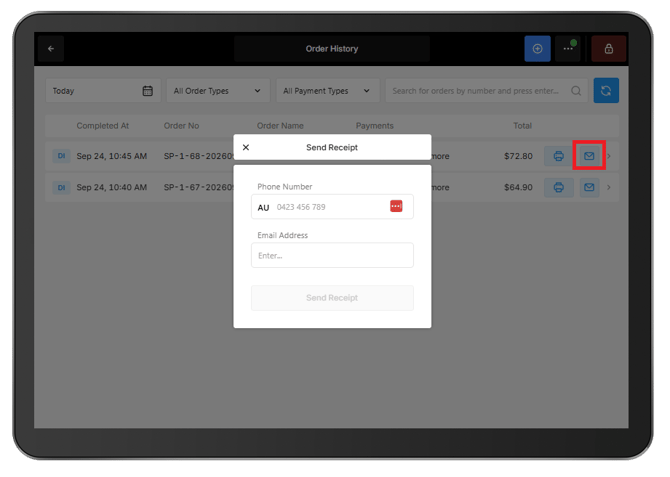Click the DI badge on the 10:40 AM order

click(x=61, y=187)
